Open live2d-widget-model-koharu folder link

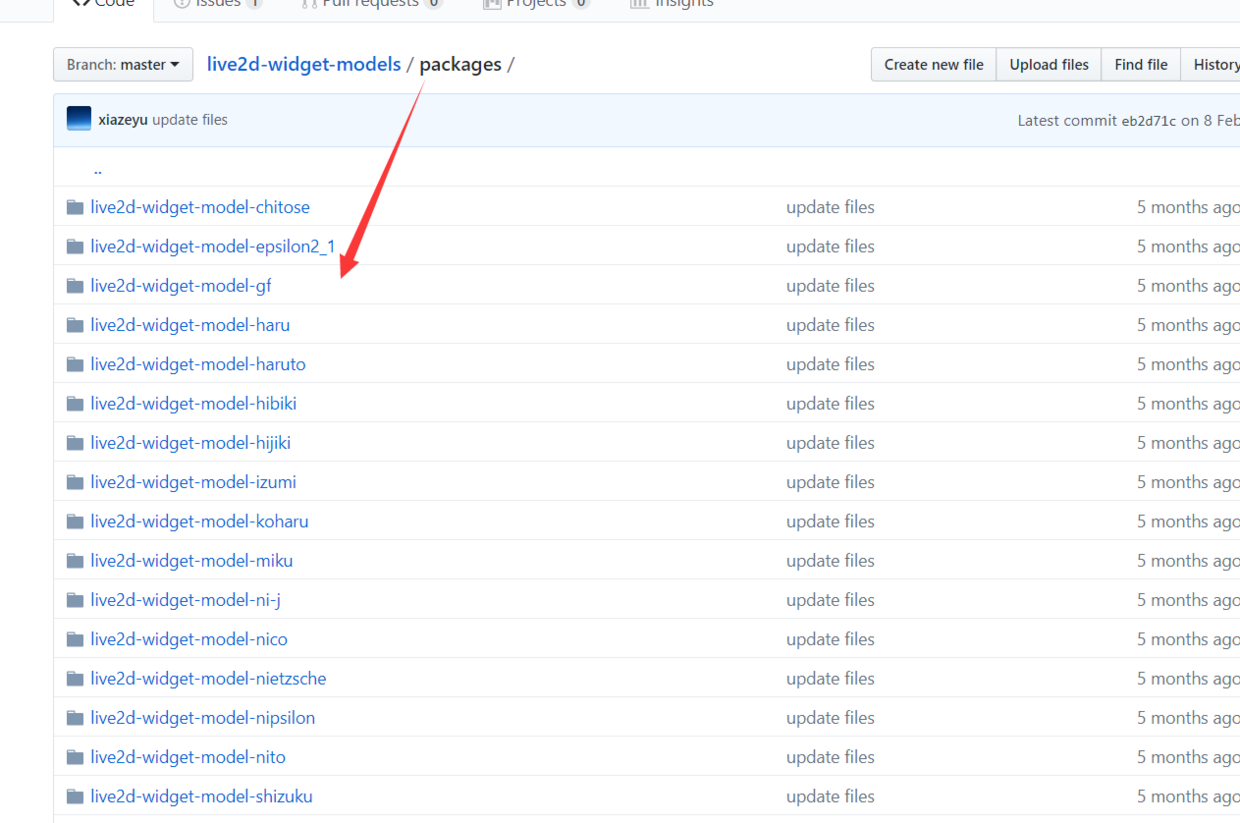[x=199, y=521]
